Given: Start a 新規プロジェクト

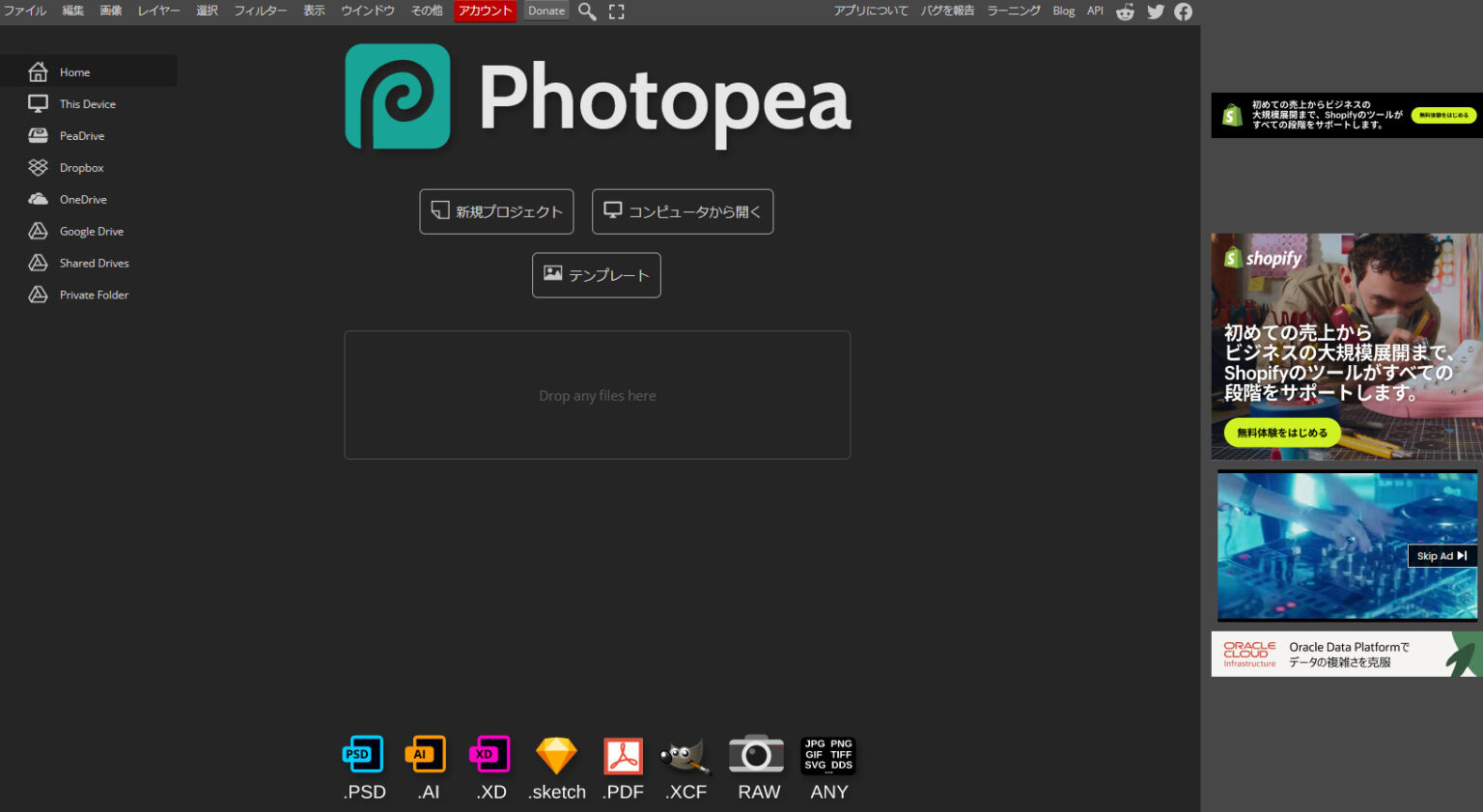Looking at the screenshot, I should coord(496,211).
